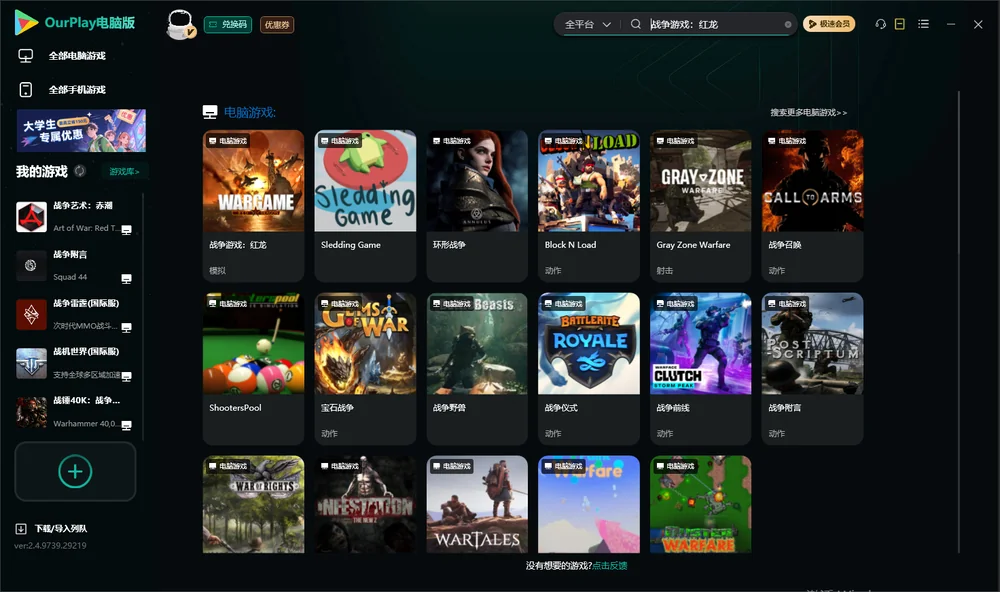This screenshot has width=1000, height=592.
Task: Open 战争艺术：赤潮 in my games
Action: 75,217
